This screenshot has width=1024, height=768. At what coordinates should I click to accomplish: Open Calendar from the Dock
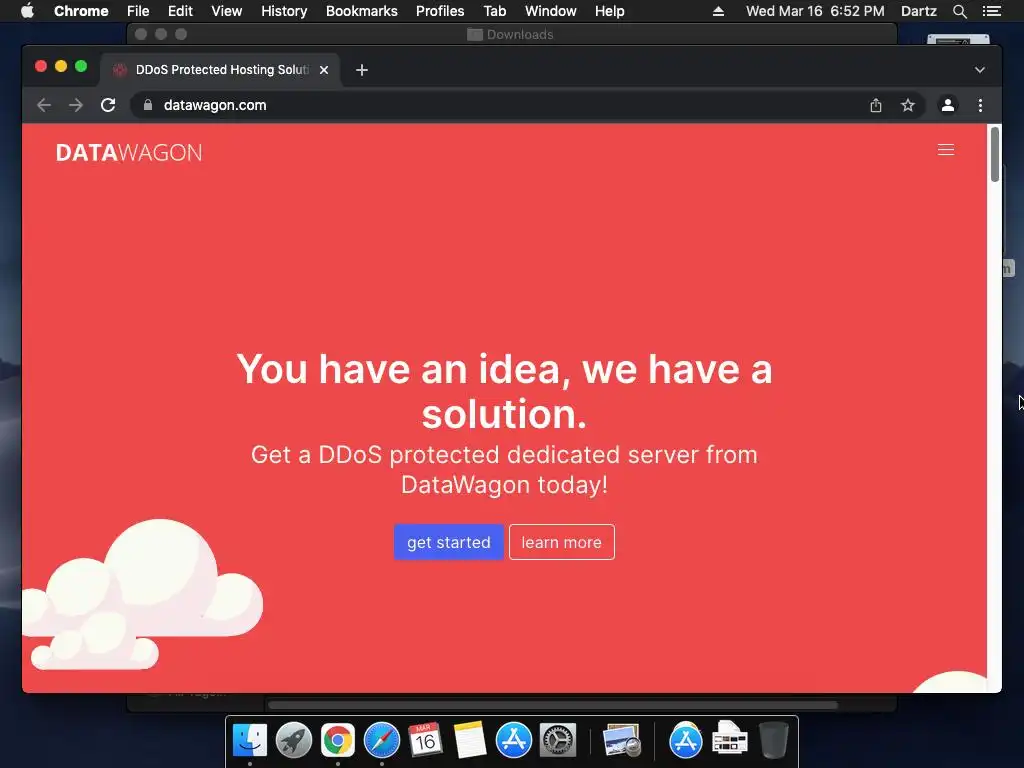coord(425,741)
